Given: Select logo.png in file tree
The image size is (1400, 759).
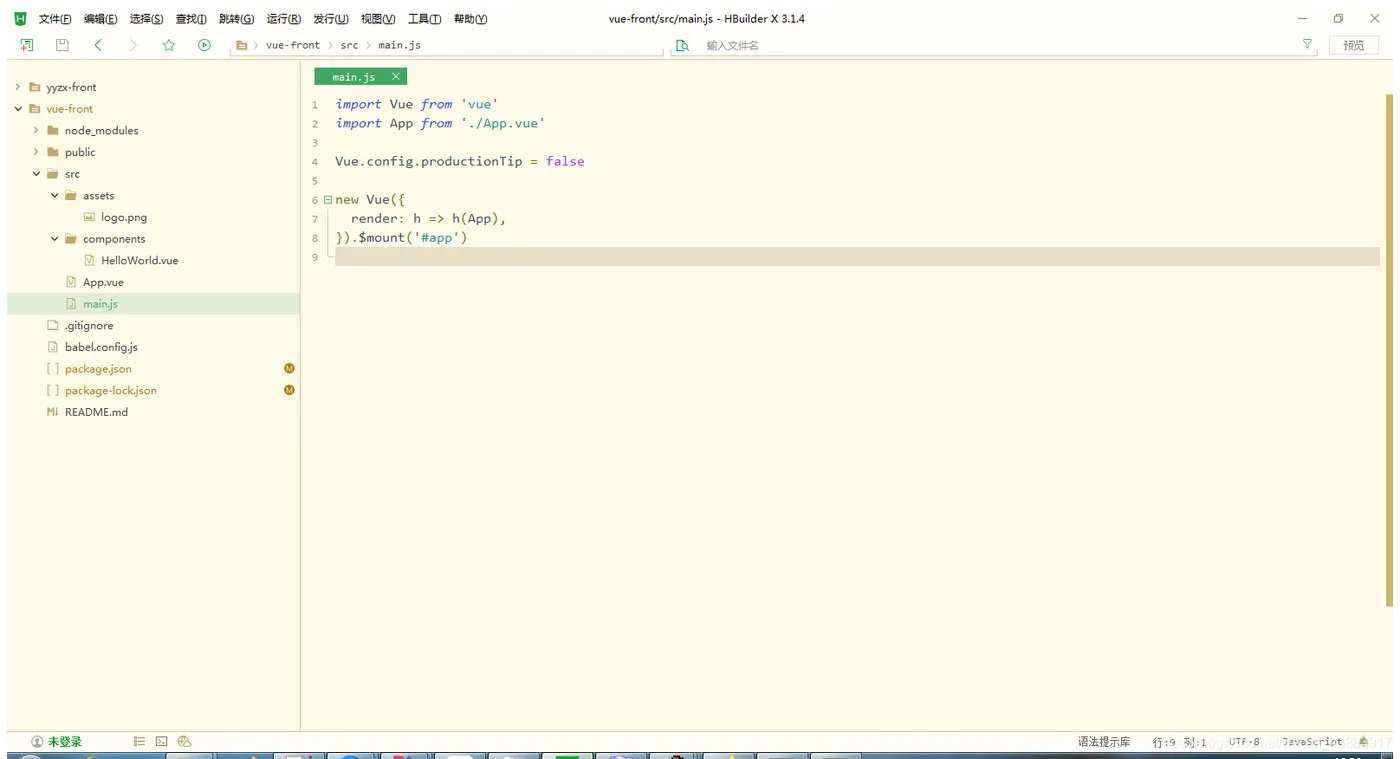Looking at the screenshot, I should (x=124, y=217).
